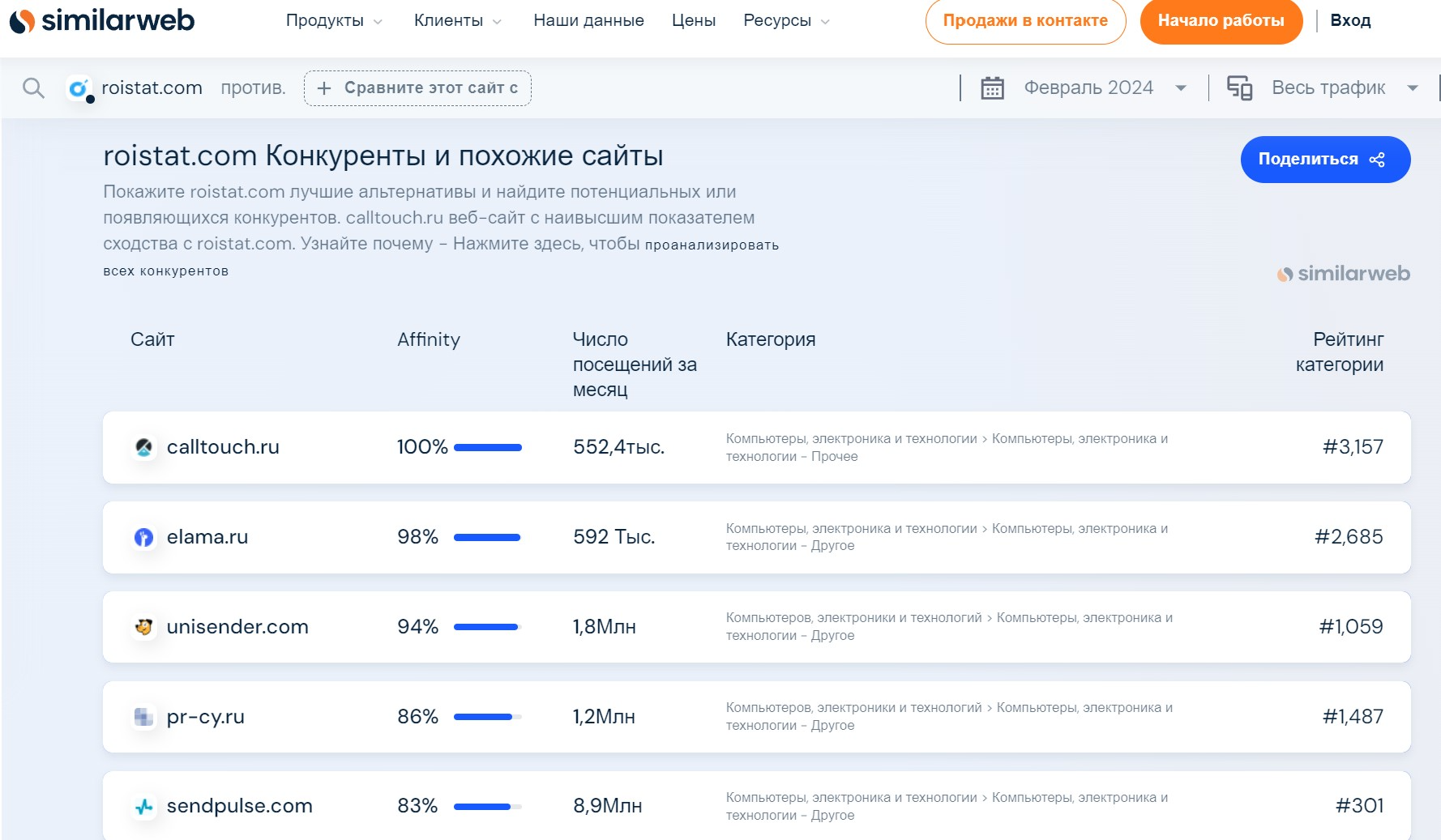The height and width of the screenshot is (840, 1441).
Task: Click the 94% affinity bar for unisender.com
Action: pyautogui.click(x=488, y=627)
